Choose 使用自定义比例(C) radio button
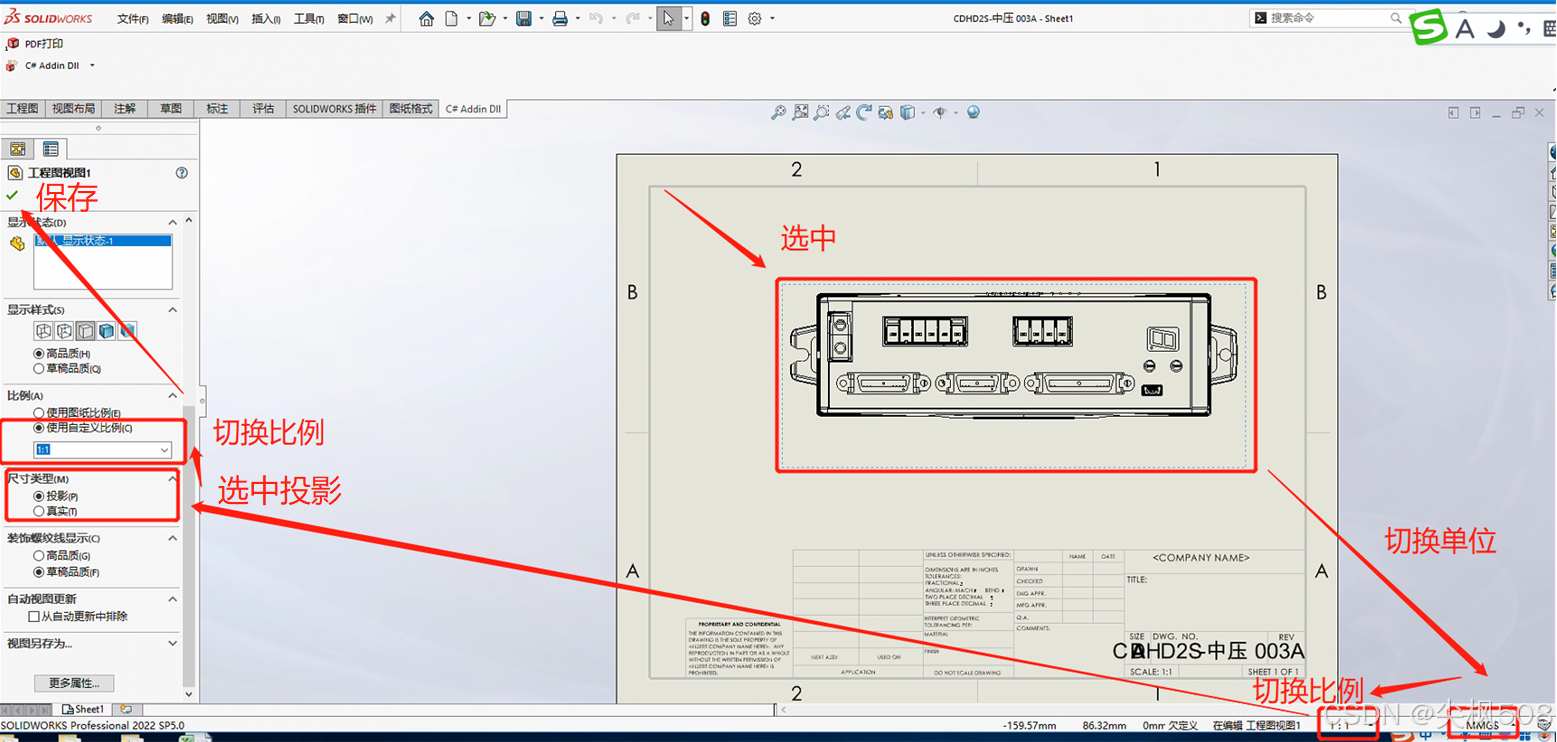1557x742 pixels. click(x=39, y=428)
